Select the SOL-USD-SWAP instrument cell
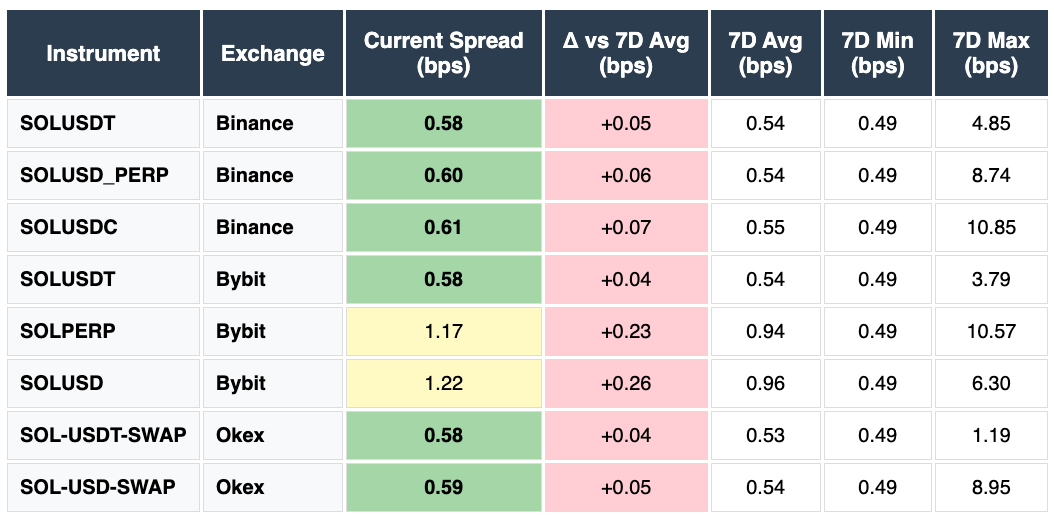 point(97,488)
